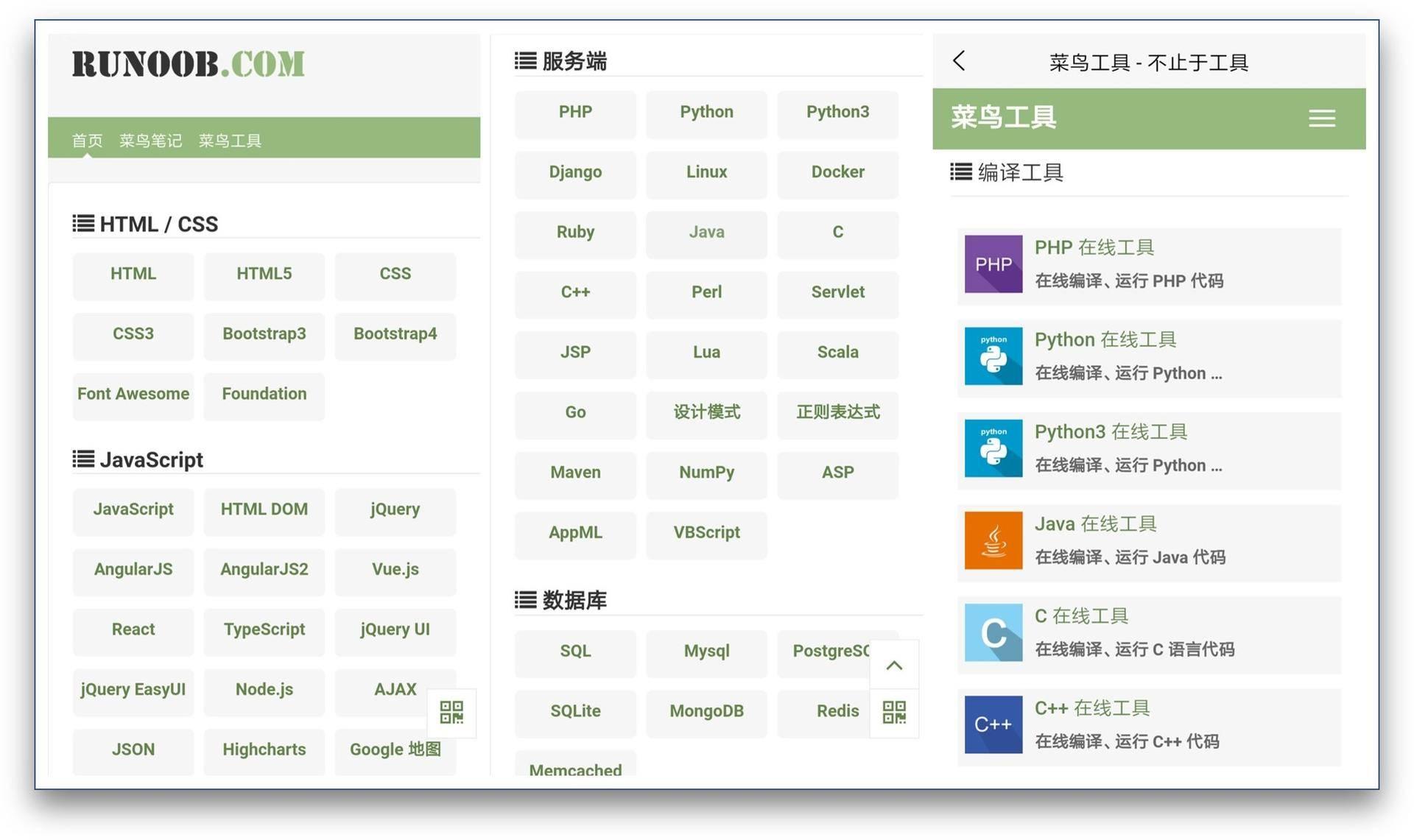
Task: Open the PHP 在线工具 purple icon
Action: (x=993, y=264)
